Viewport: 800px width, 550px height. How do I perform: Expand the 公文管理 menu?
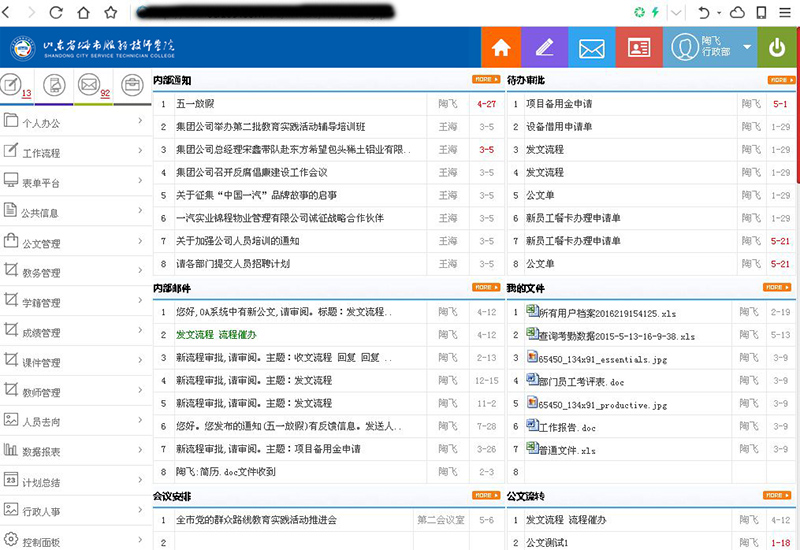[x=76, y=242]
